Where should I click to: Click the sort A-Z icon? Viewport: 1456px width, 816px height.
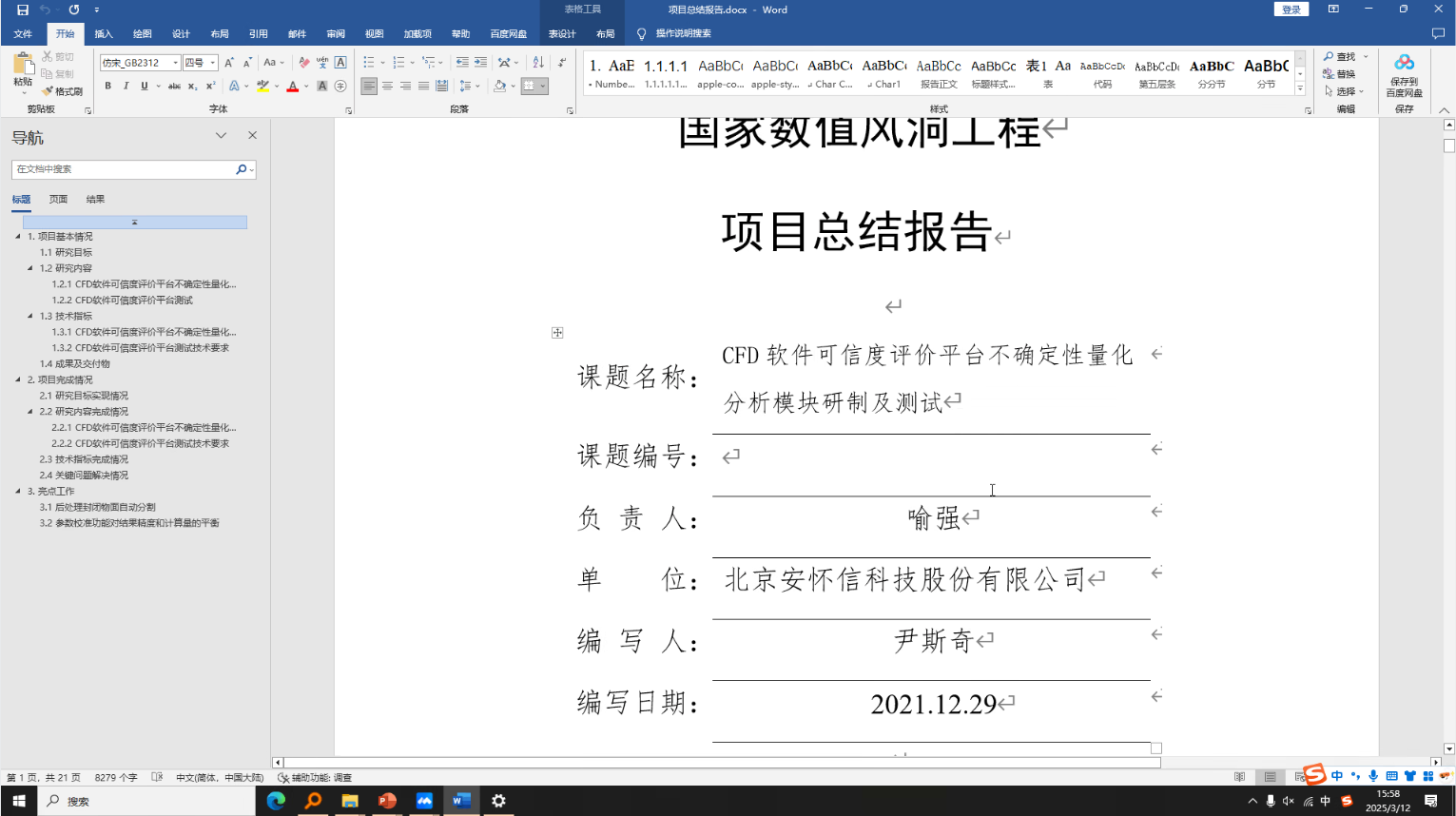coord(538,63)
